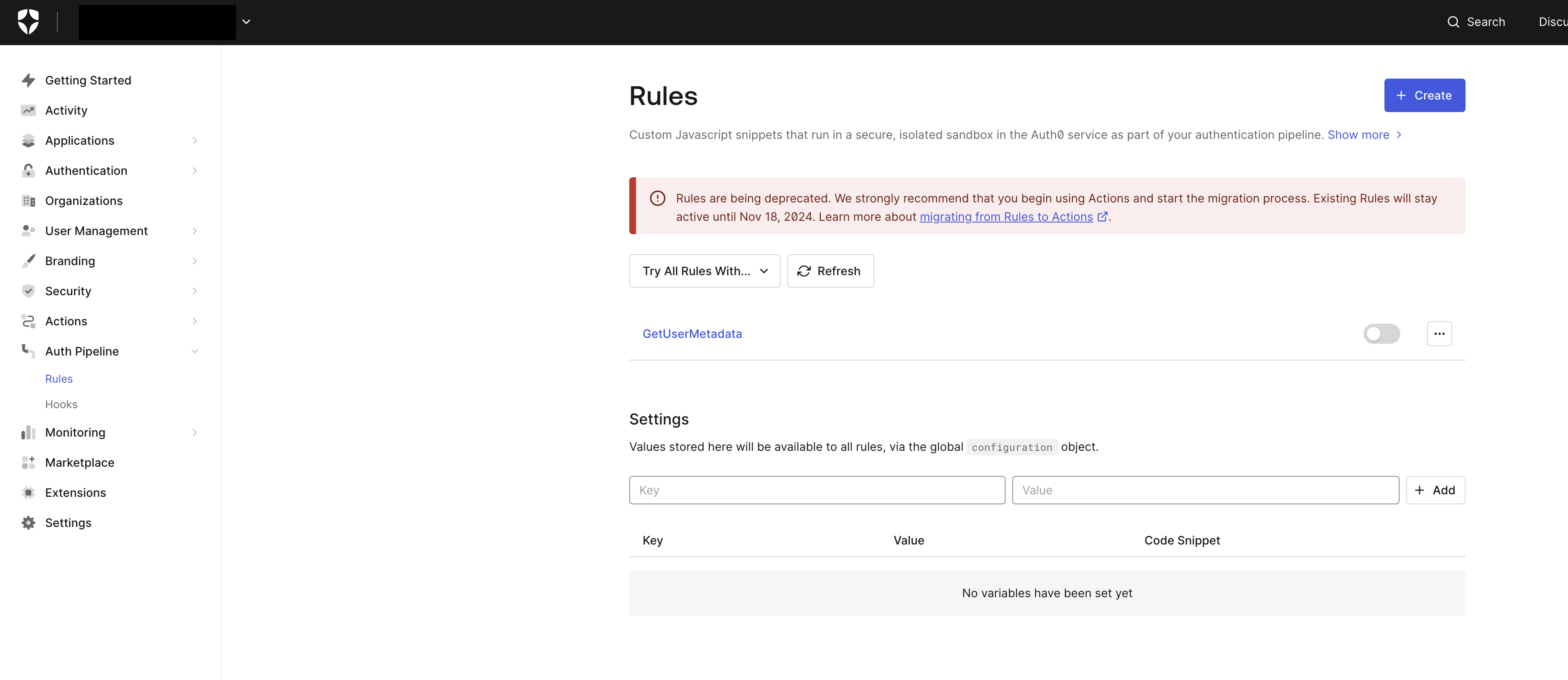1568x680 pixels.
Task: Click the Applications sidebar icon
Action: (x=28, y=140)
